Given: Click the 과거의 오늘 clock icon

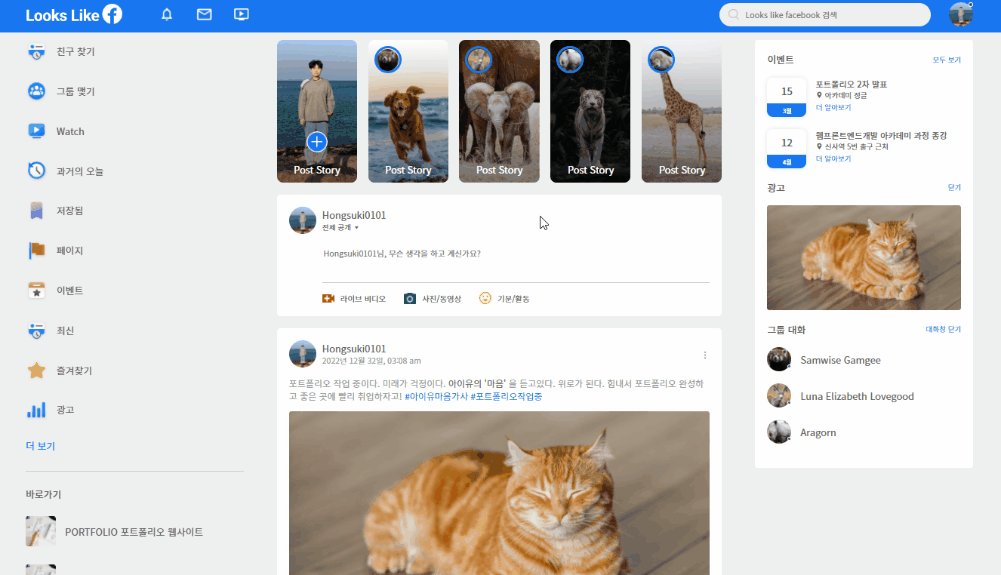Looking at the screenshot, I should (x=36, y=170).
